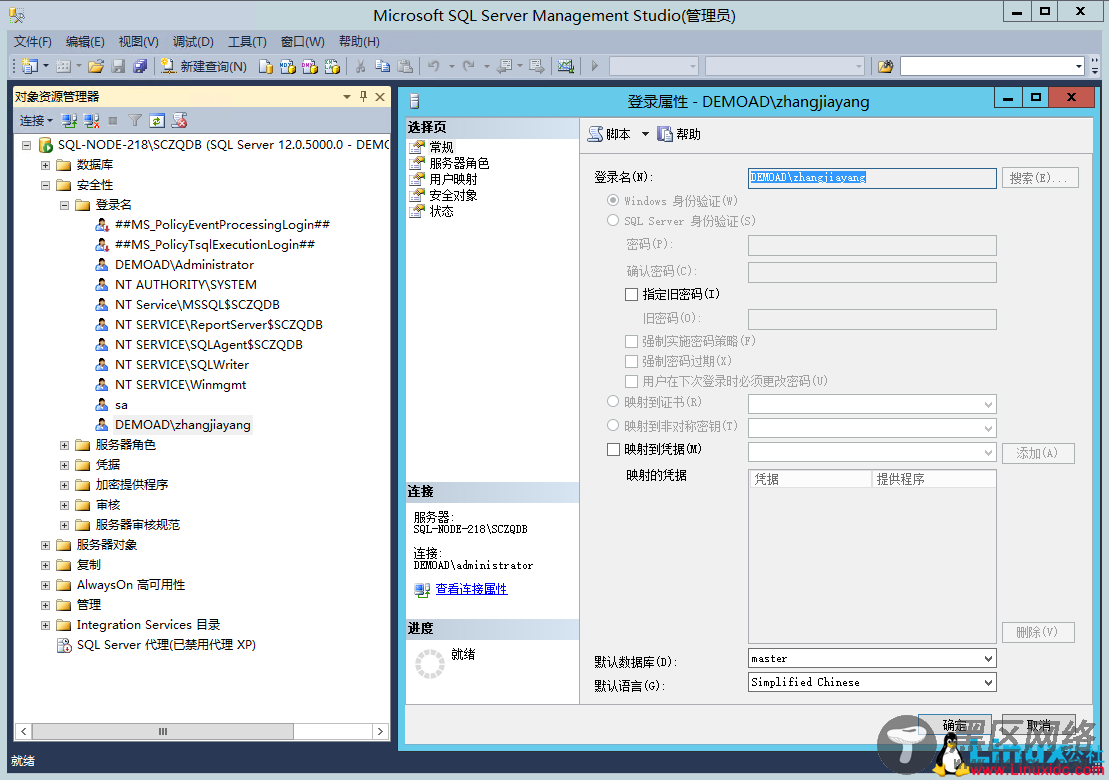Open the 调试(D) menu
Screen dimensions: 1109x780
(193, 42)
